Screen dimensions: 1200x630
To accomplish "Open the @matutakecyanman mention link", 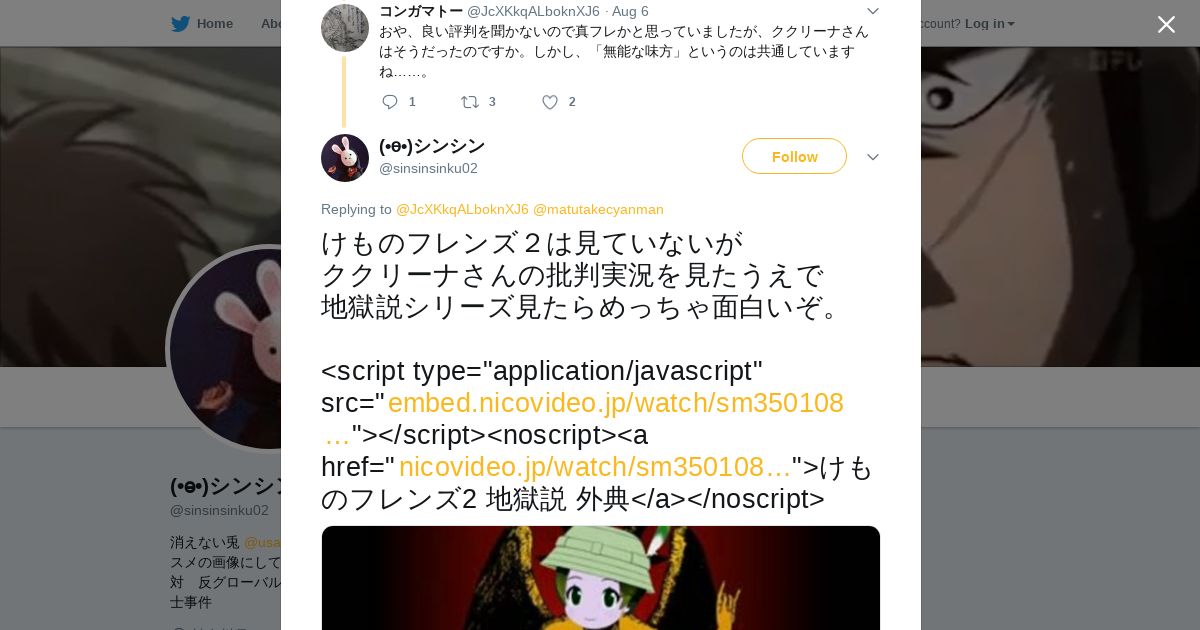I will 598,209.
